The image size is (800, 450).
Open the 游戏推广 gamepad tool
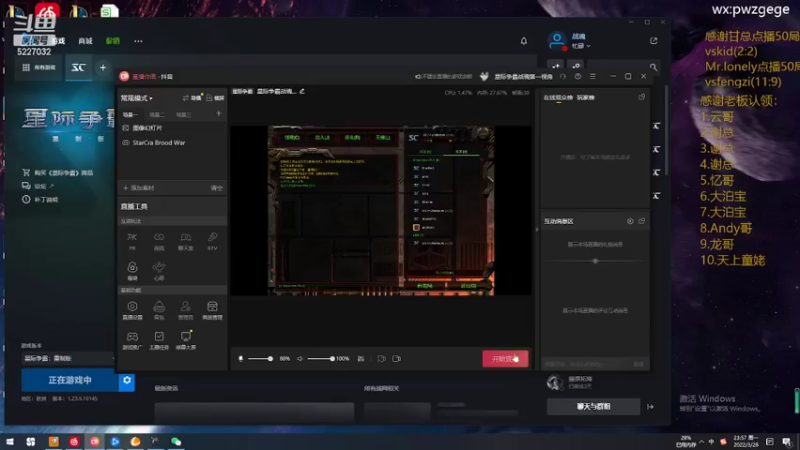pyautogui.click(x=132, y=340)
